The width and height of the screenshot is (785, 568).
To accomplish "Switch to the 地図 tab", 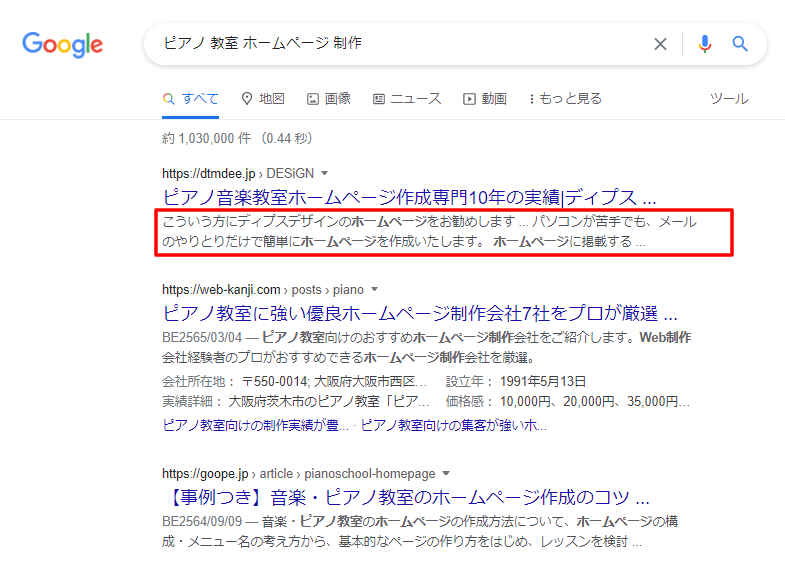I will click(x=263, y=99).
